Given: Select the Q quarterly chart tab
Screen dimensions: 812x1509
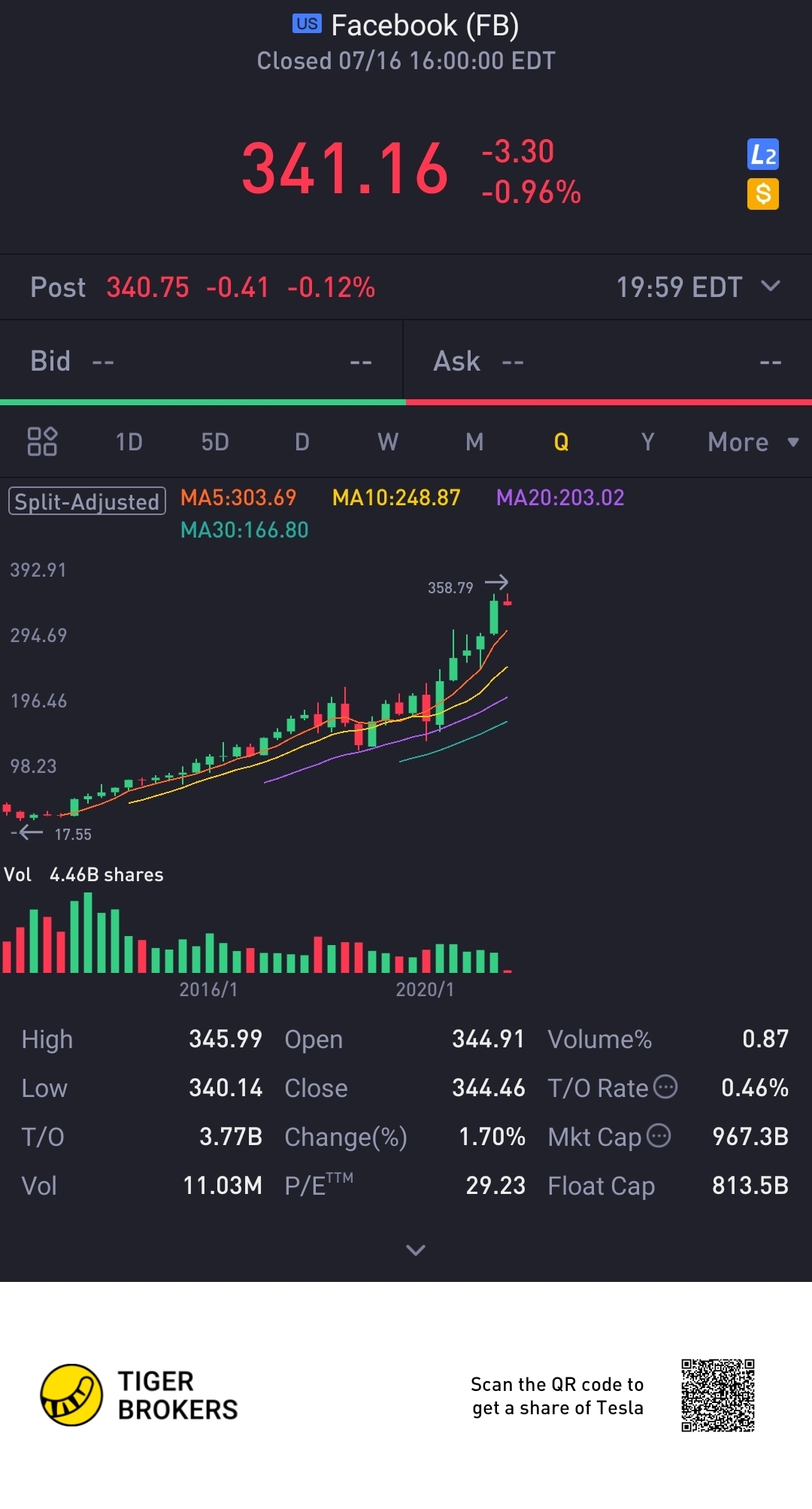Looking at the screenshot, I should click(x=561, y=442).
